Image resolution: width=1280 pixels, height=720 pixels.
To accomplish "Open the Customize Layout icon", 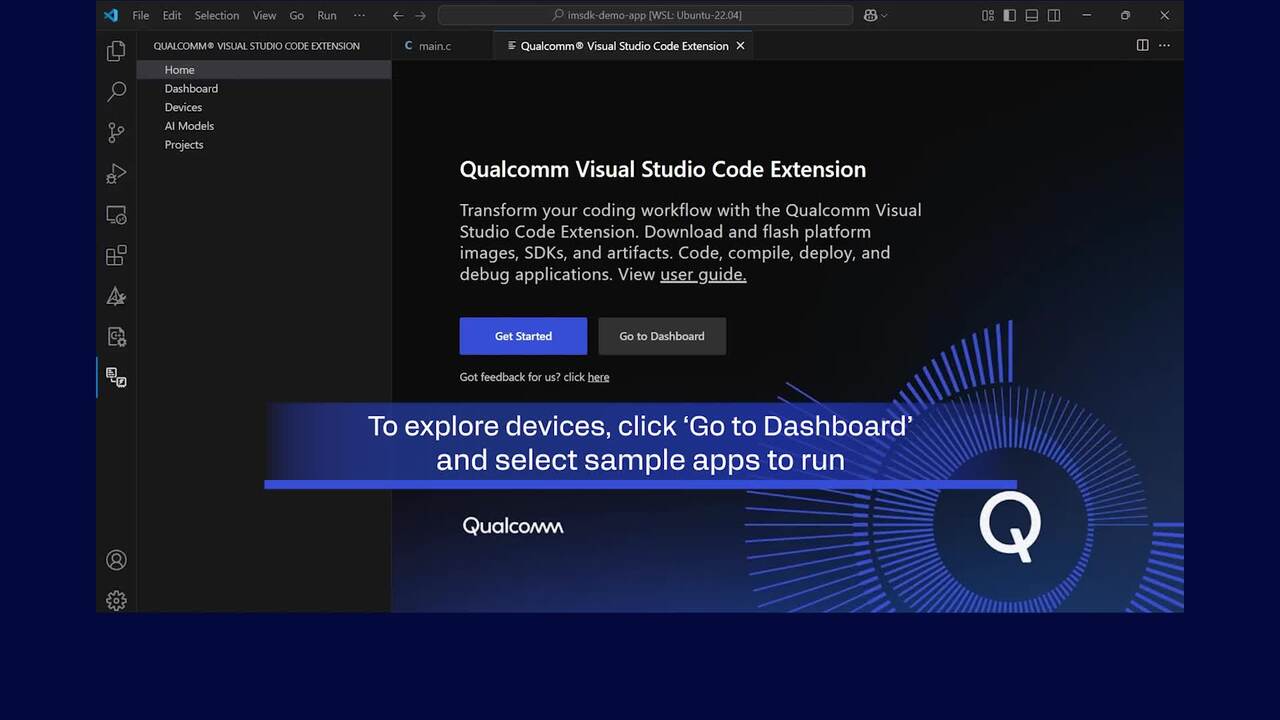I will [988, 15].
